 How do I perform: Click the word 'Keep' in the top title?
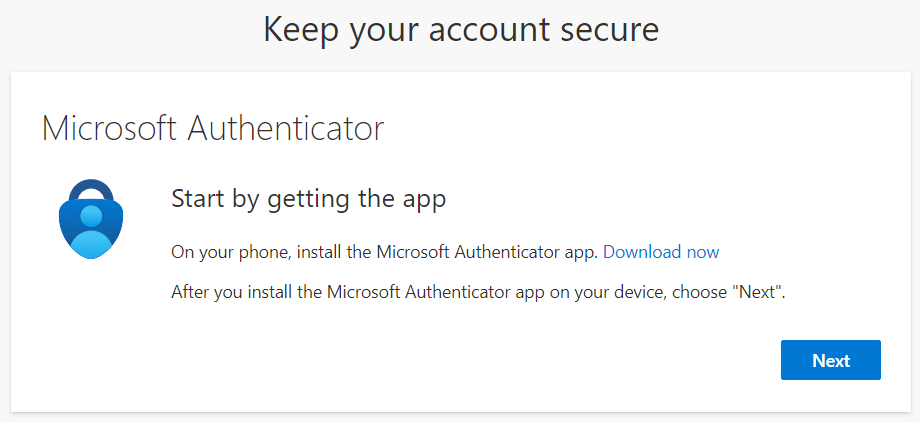click(301, 31)
